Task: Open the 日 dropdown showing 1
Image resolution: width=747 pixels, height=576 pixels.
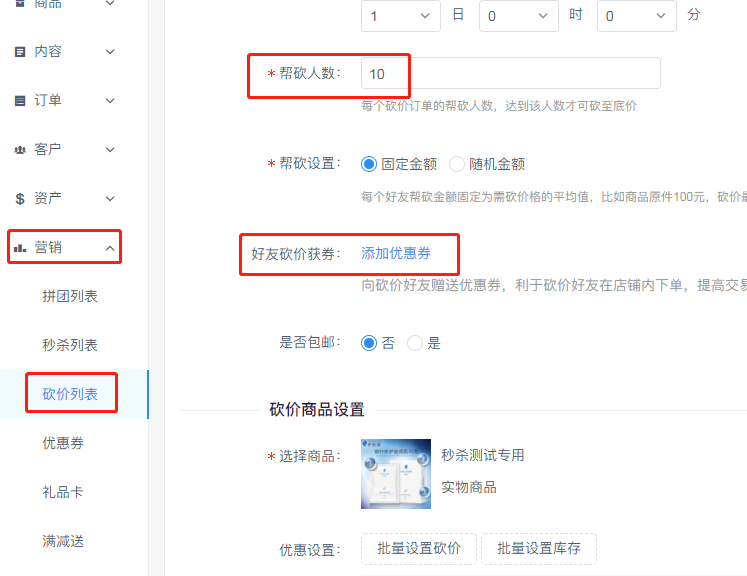Action: 401,16
